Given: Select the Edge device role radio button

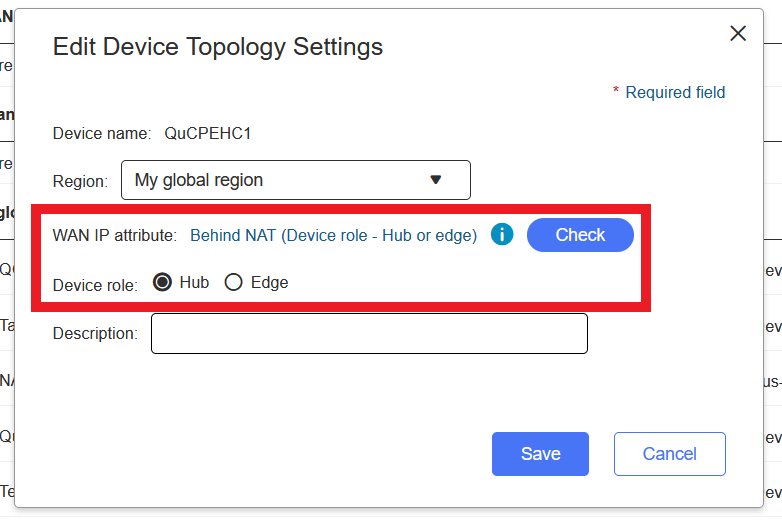Looking at the screenshot, I should click(x=234, y=283).
